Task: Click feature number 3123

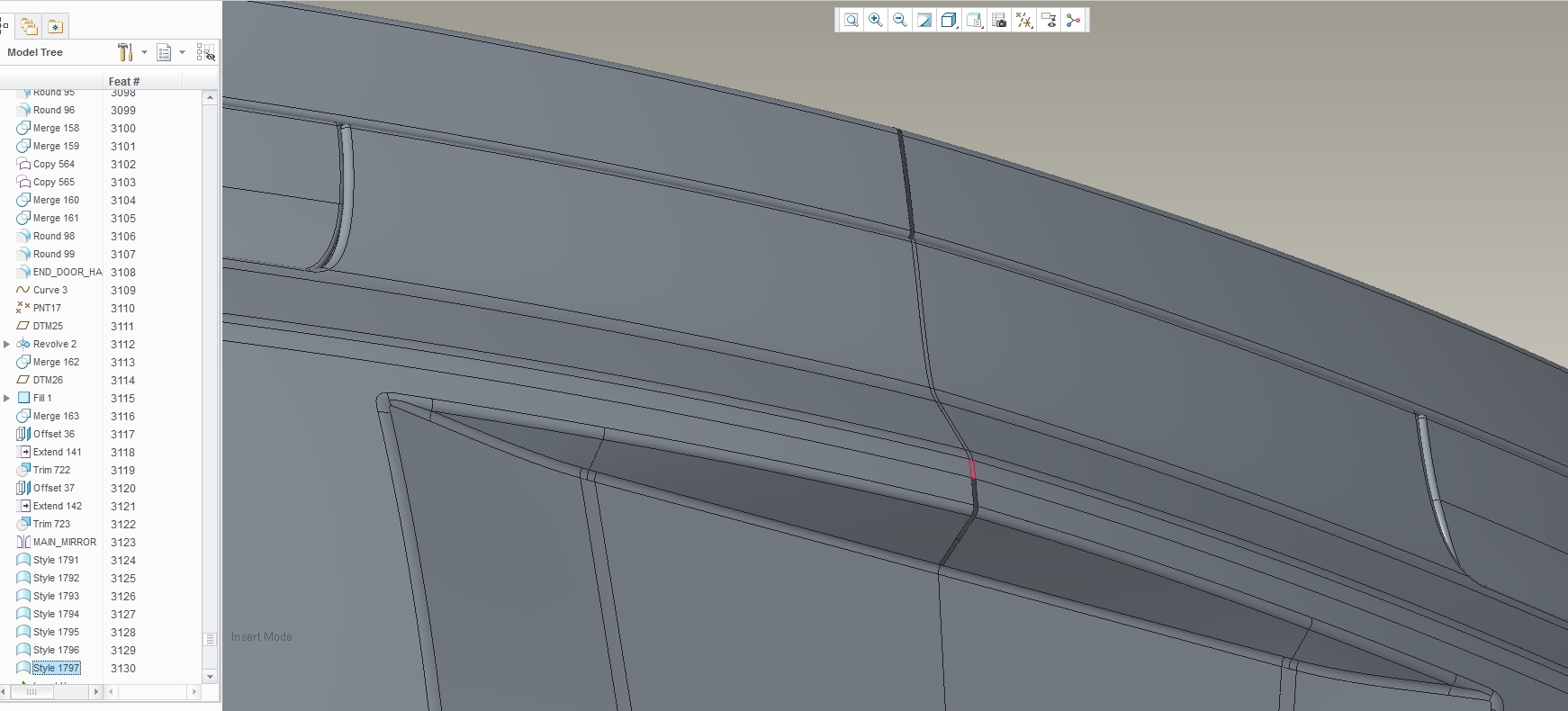Action: pyautogui.click(x=123, y=542)
